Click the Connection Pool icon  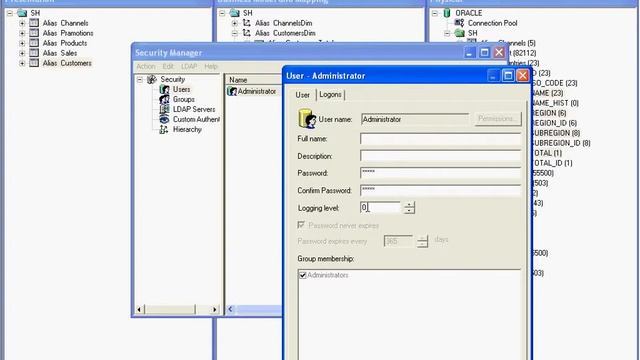pyautogui.click(x=459, y=23)
